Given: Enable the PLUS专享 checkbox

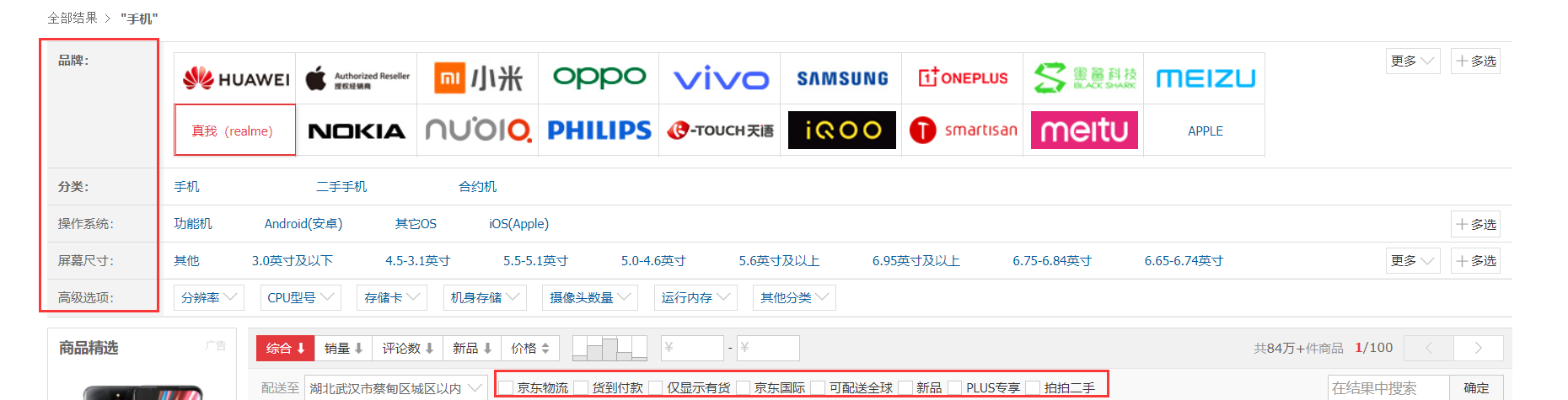Looking at the screenshot, I should click(955, 387).
